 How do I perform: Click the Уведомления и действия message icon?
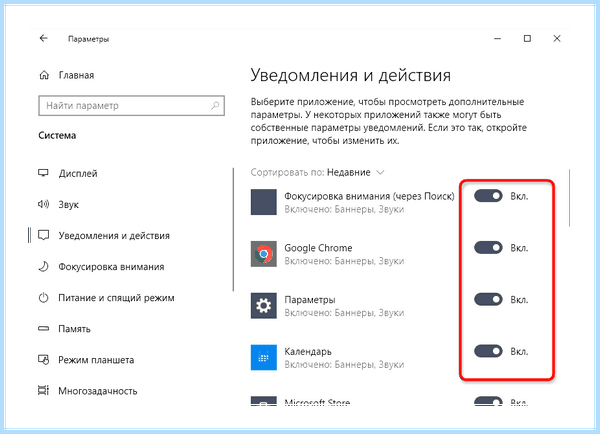(44, 235)
